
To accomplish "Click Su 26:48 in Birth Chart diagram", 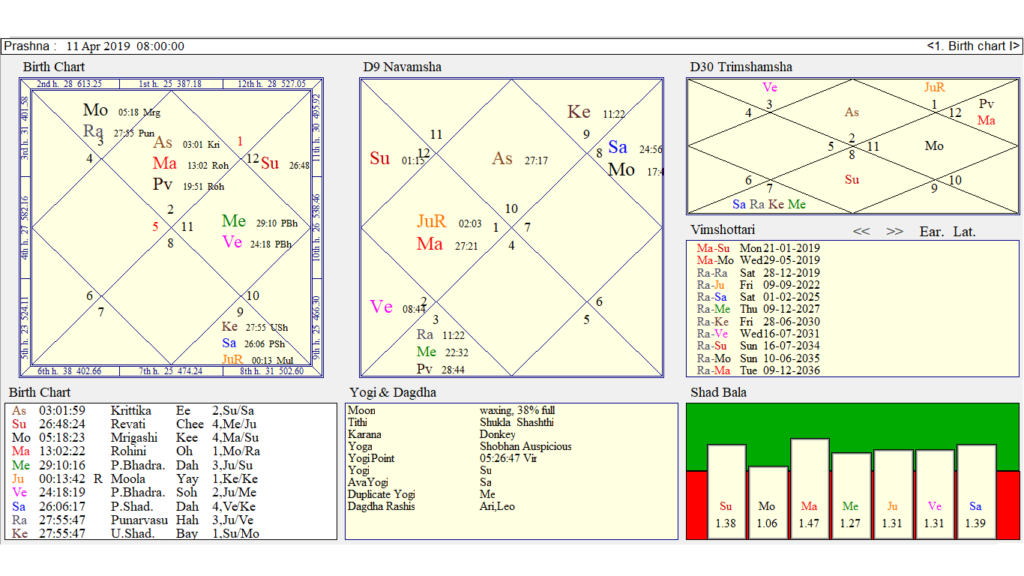I will point(285,164).
